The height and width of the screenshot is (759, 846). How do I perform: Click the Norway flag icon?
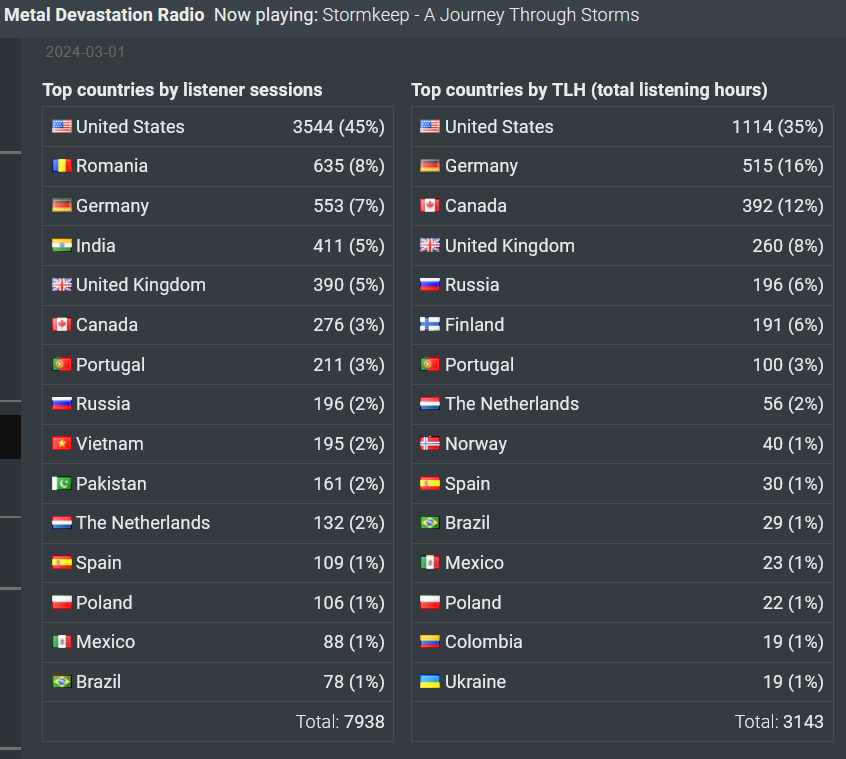[430, 443]
